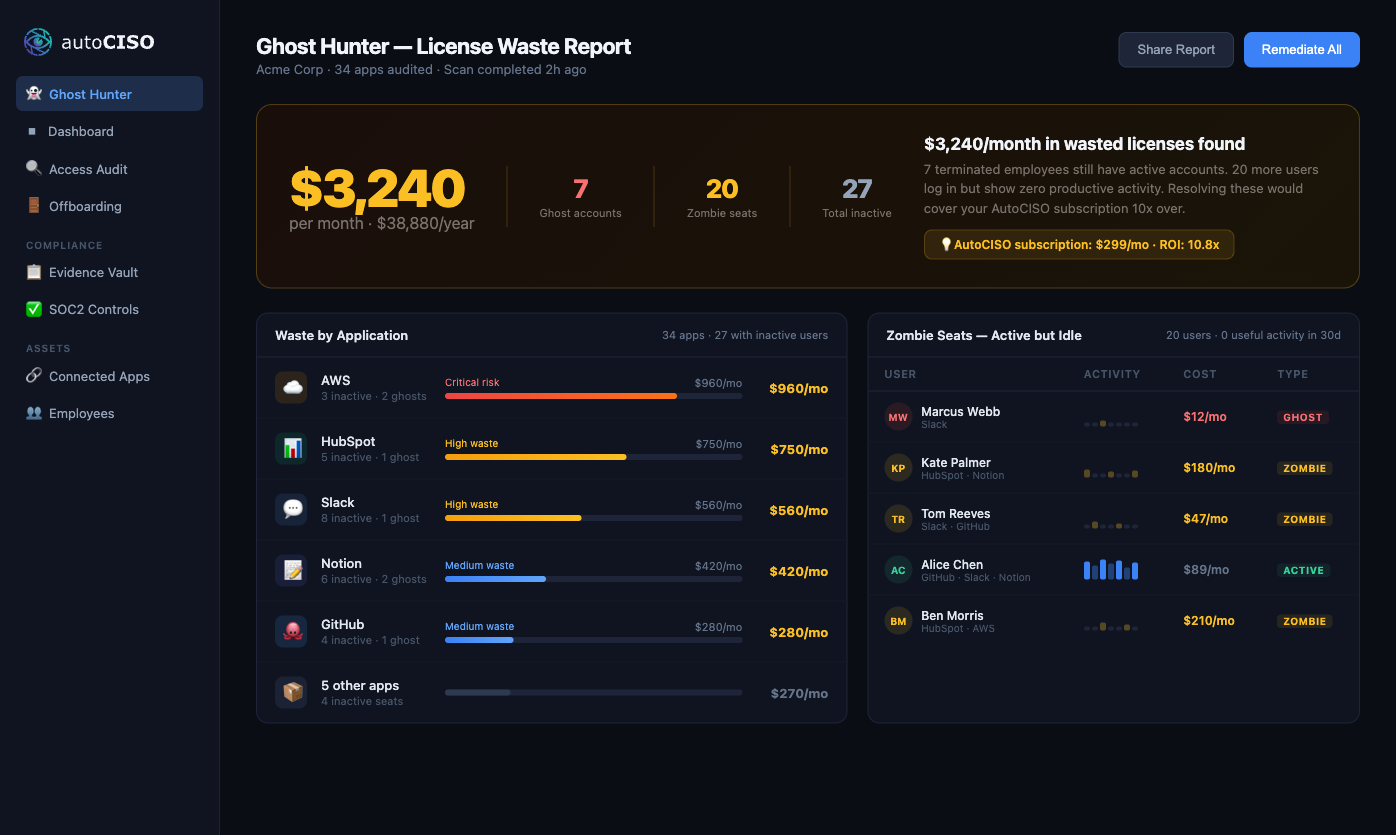The image size is (1396, 835).
Task: Click the HubSpot chart app icon
Action: click(292, 449)
